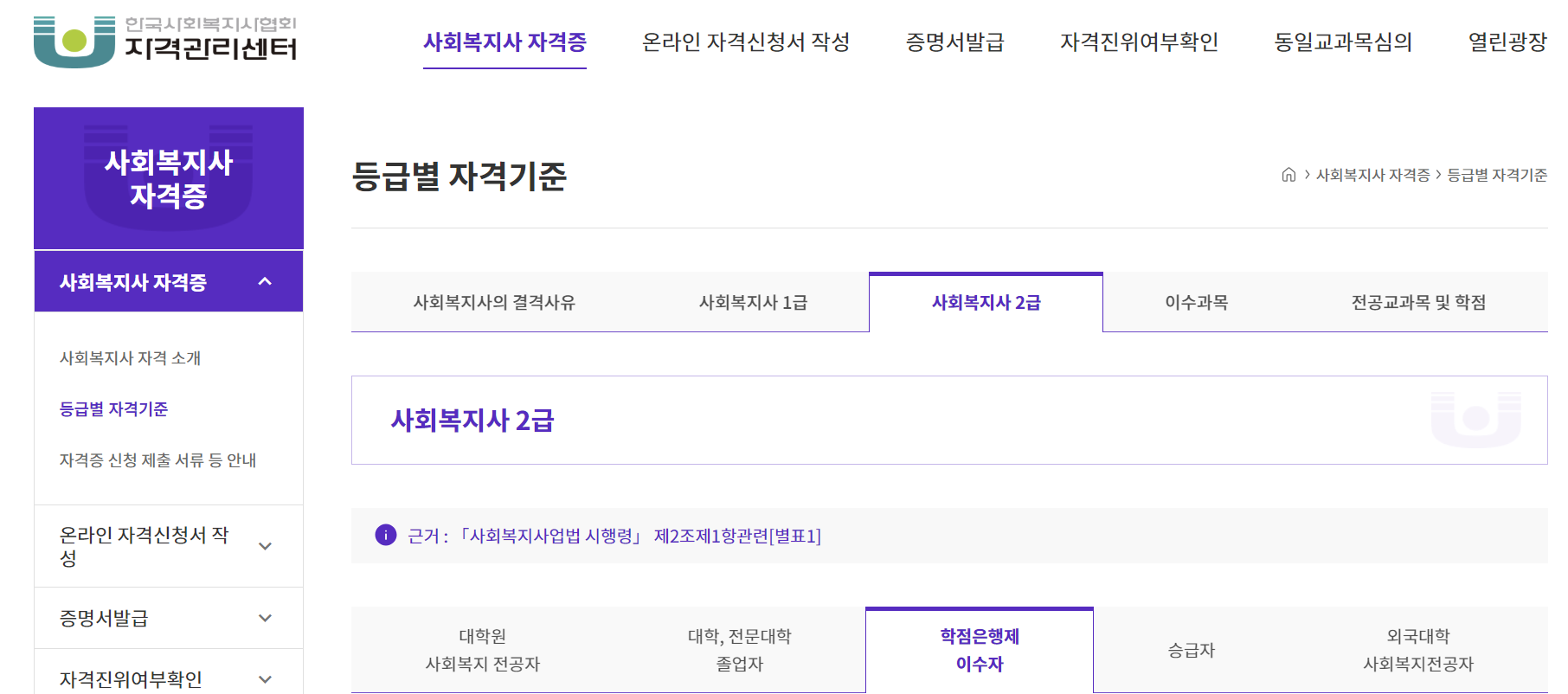The height and width of the screenshot is (694, 1568).
Task: Expand the 증명서발급 sidebar section
Action: (x=265, y=618)
